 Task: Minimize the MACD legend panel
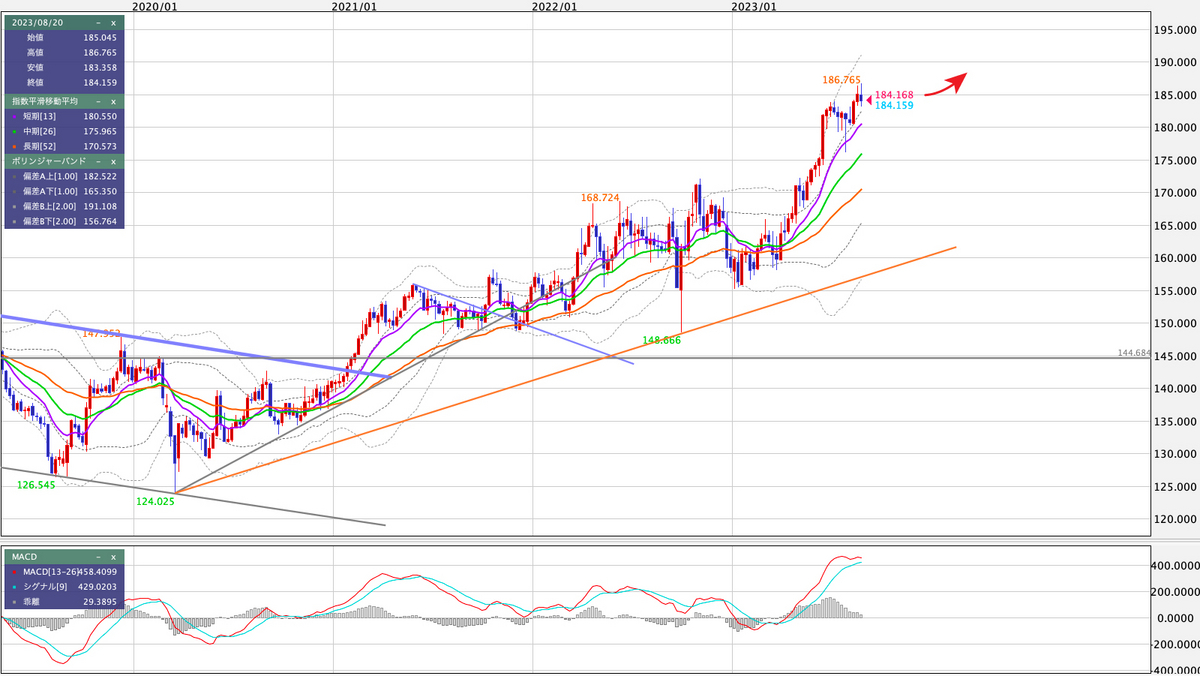point(98,556)
